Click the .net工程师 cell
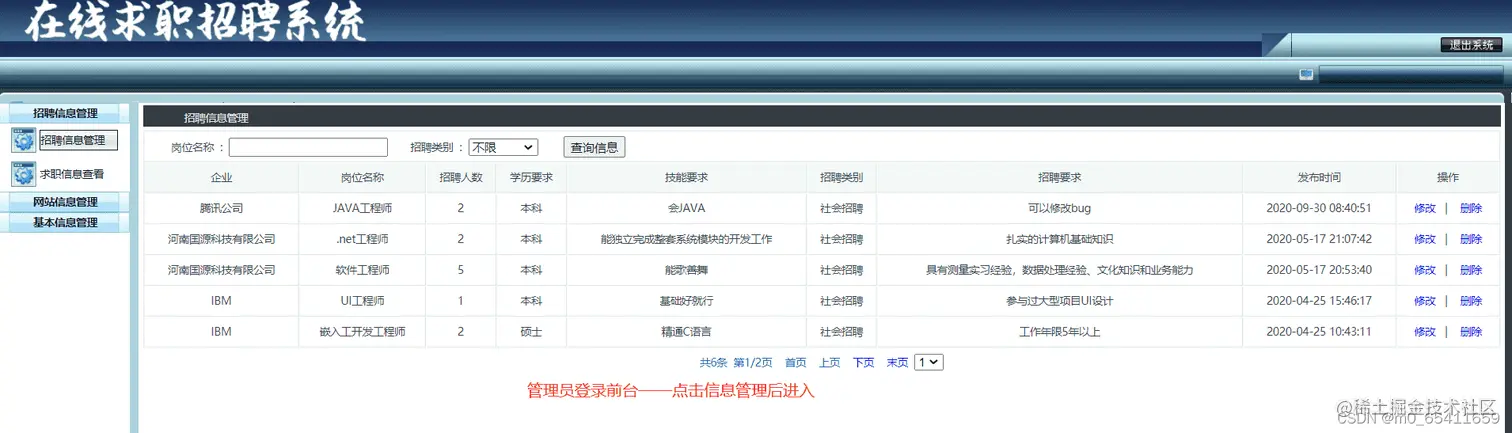 [x=362, y=240]
